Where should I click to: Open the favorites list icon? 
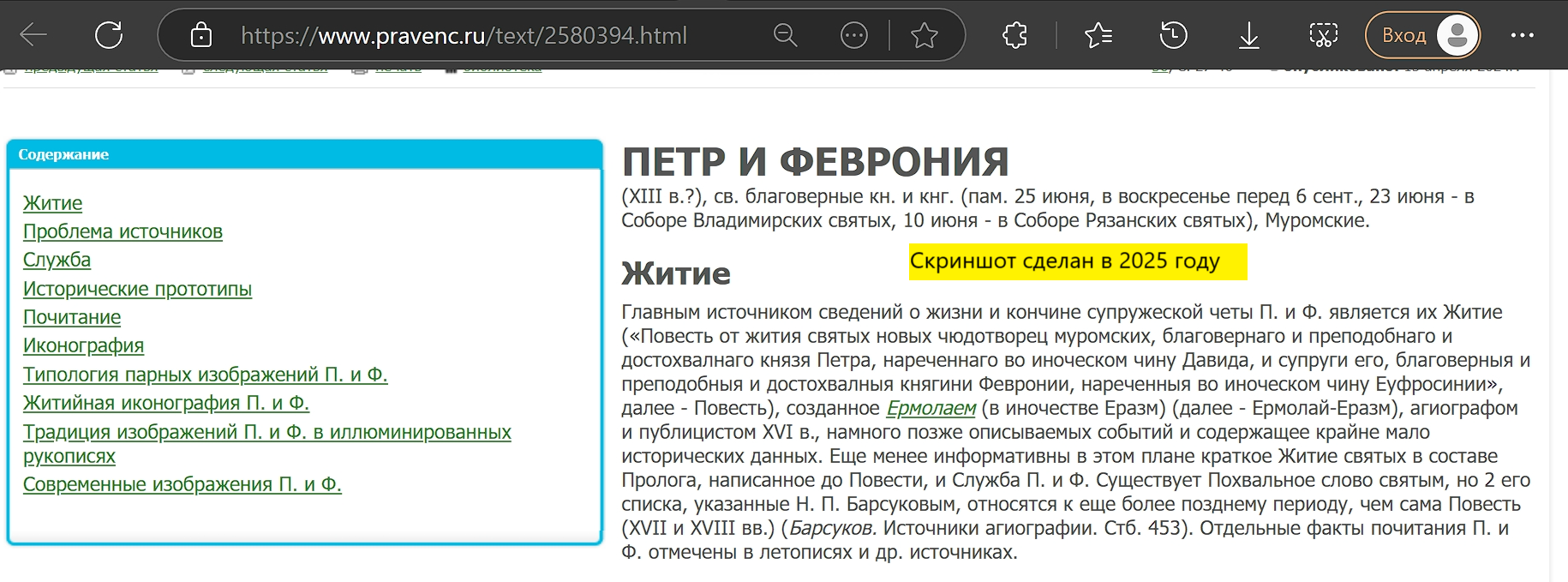pos(1098,35)
